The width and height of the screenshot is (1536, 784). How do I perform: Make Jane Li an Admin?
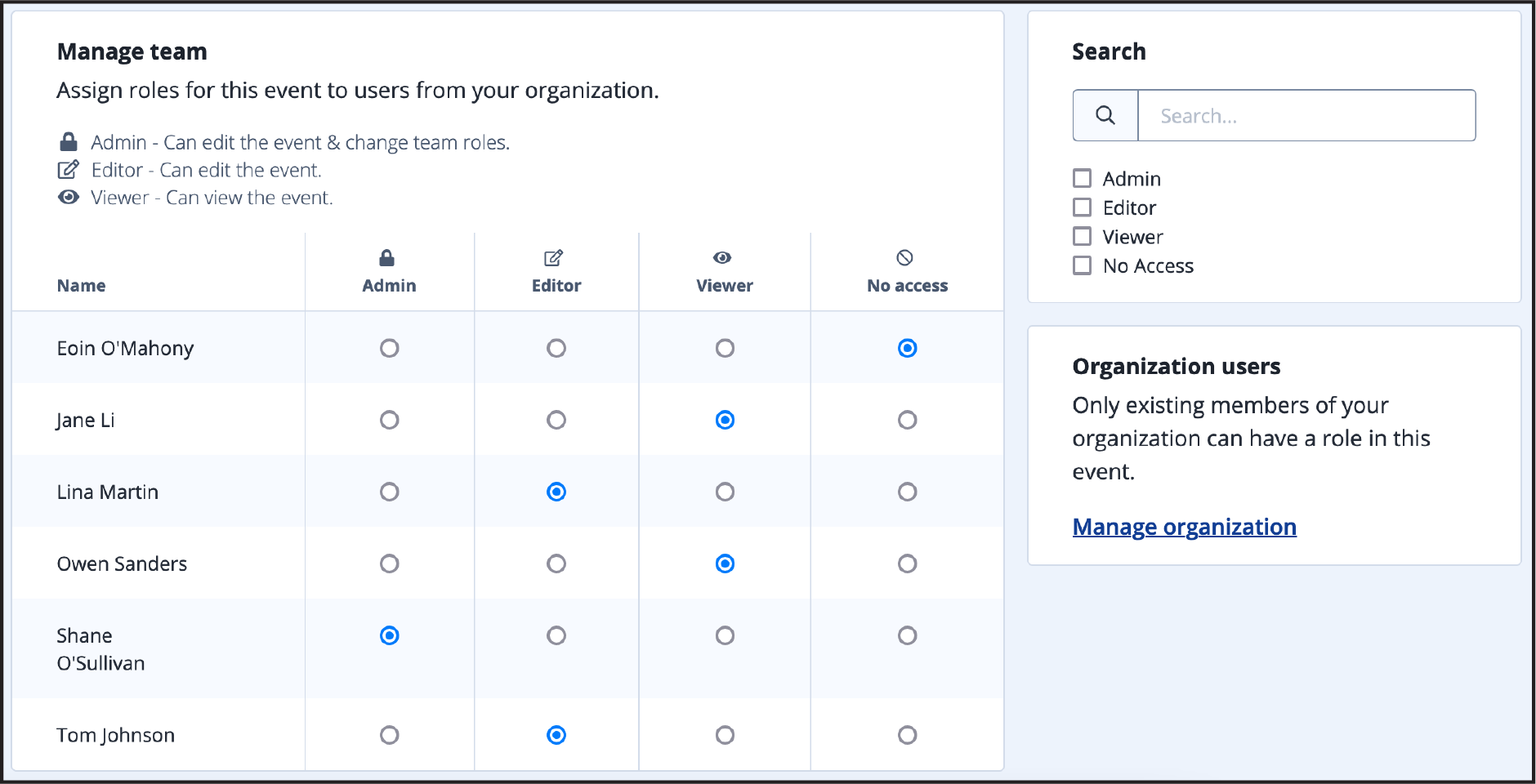coord(390,420)
